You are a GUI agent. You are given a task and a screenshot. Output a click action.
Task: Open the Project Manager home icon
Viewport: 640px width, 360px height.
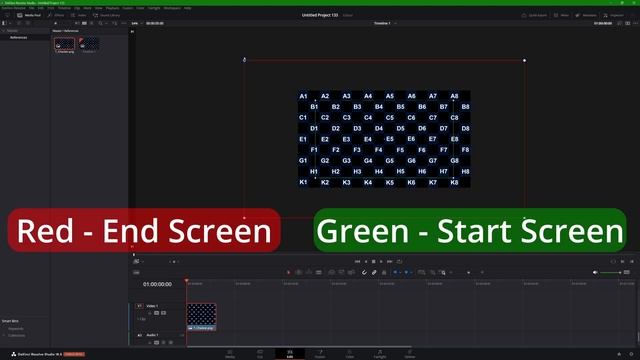[619, 354]
